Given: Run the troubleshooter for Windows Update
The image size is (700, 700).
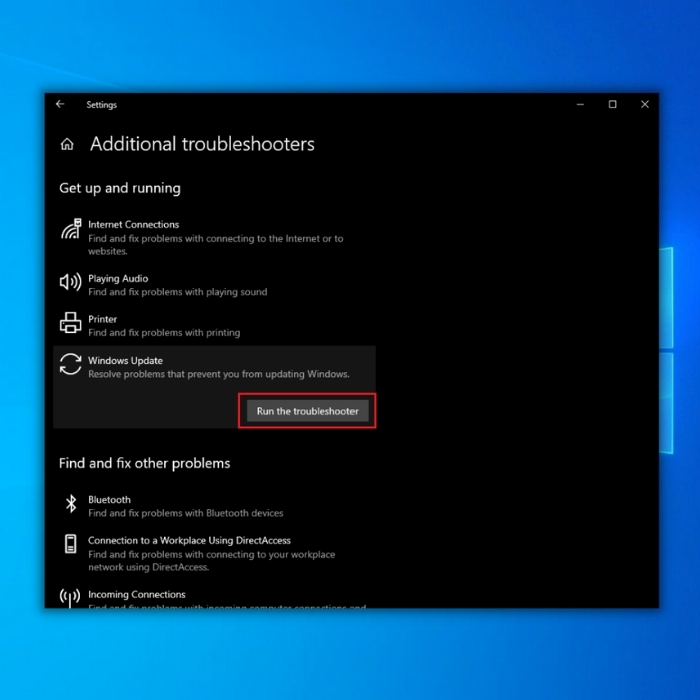Looking at the screenshot, I should click(308, 411).
